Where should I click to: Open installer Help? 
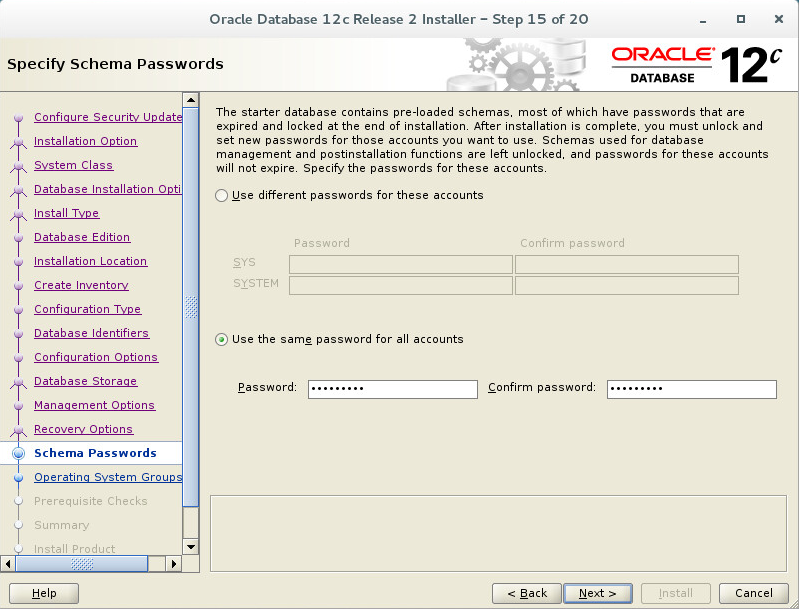(44, 593)
